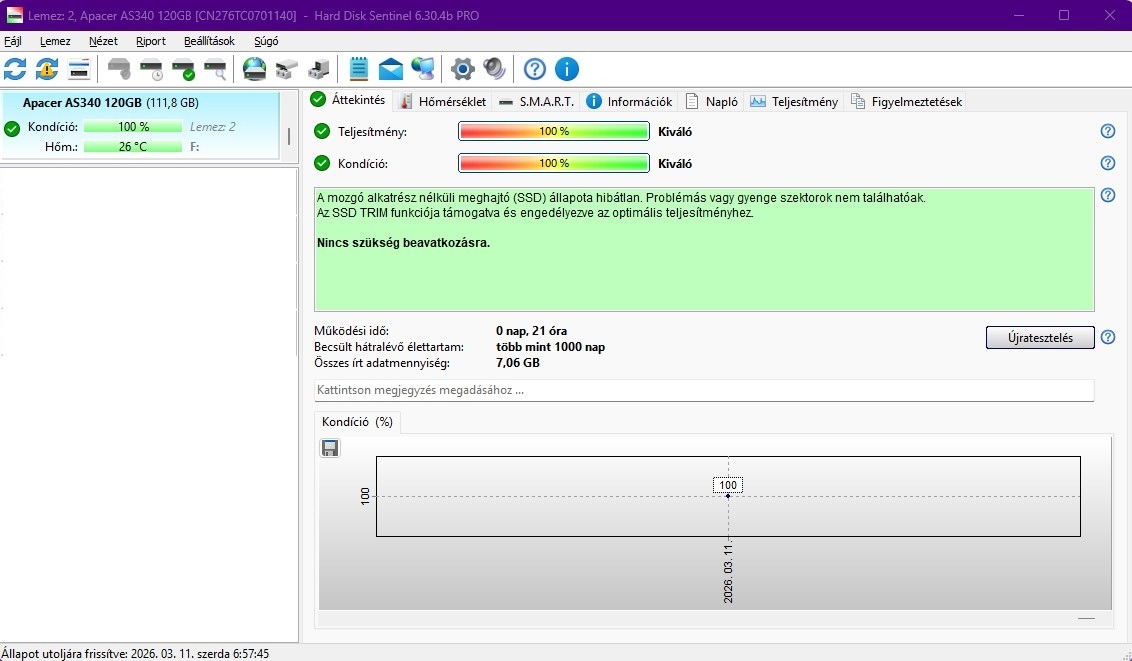Click the comment field 'Kattintson megjegyzés megadásához'
This screenshot has height=661, width=1132.
(x=704, y=390)
